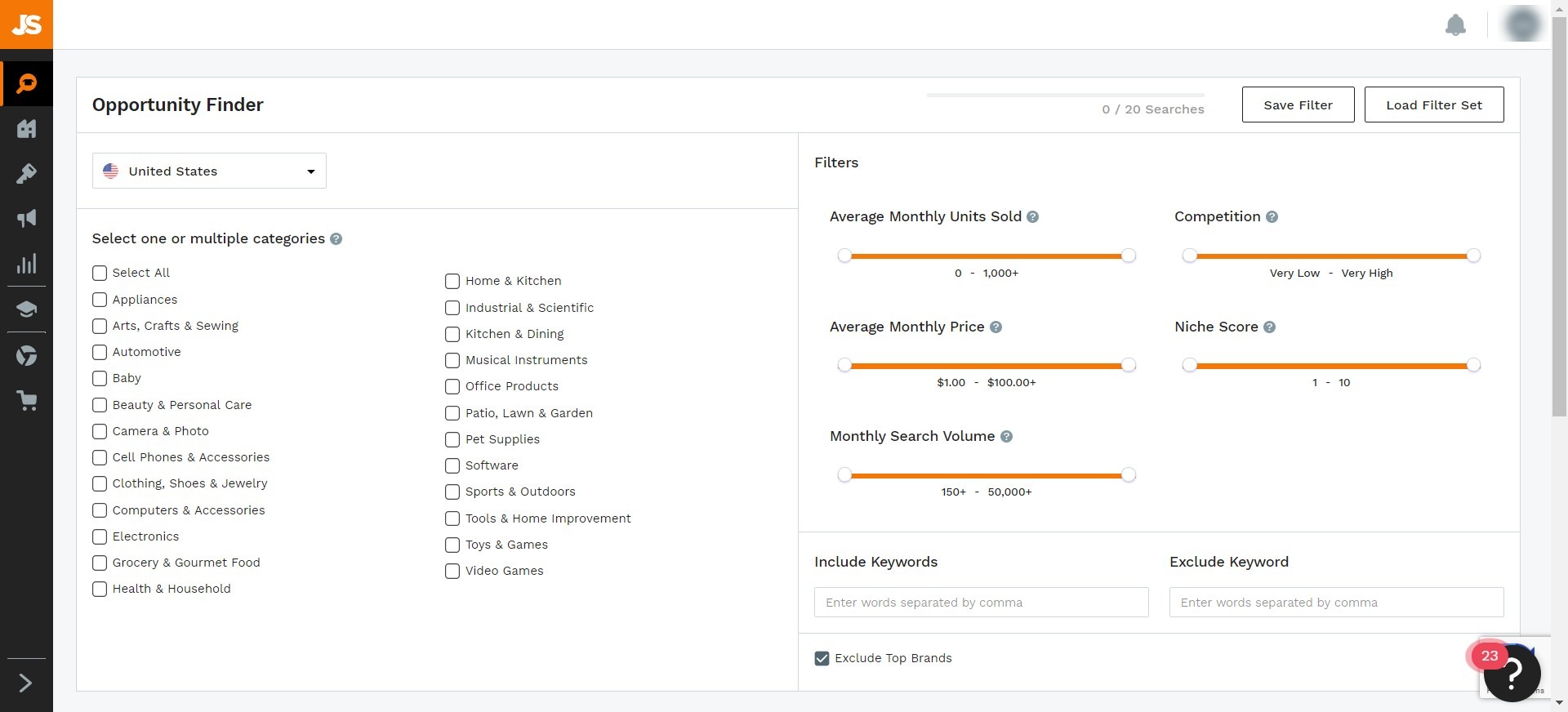1568x712 pixels.
Task: Enable Beauty & Personal Care category
Action: point(100,405)
